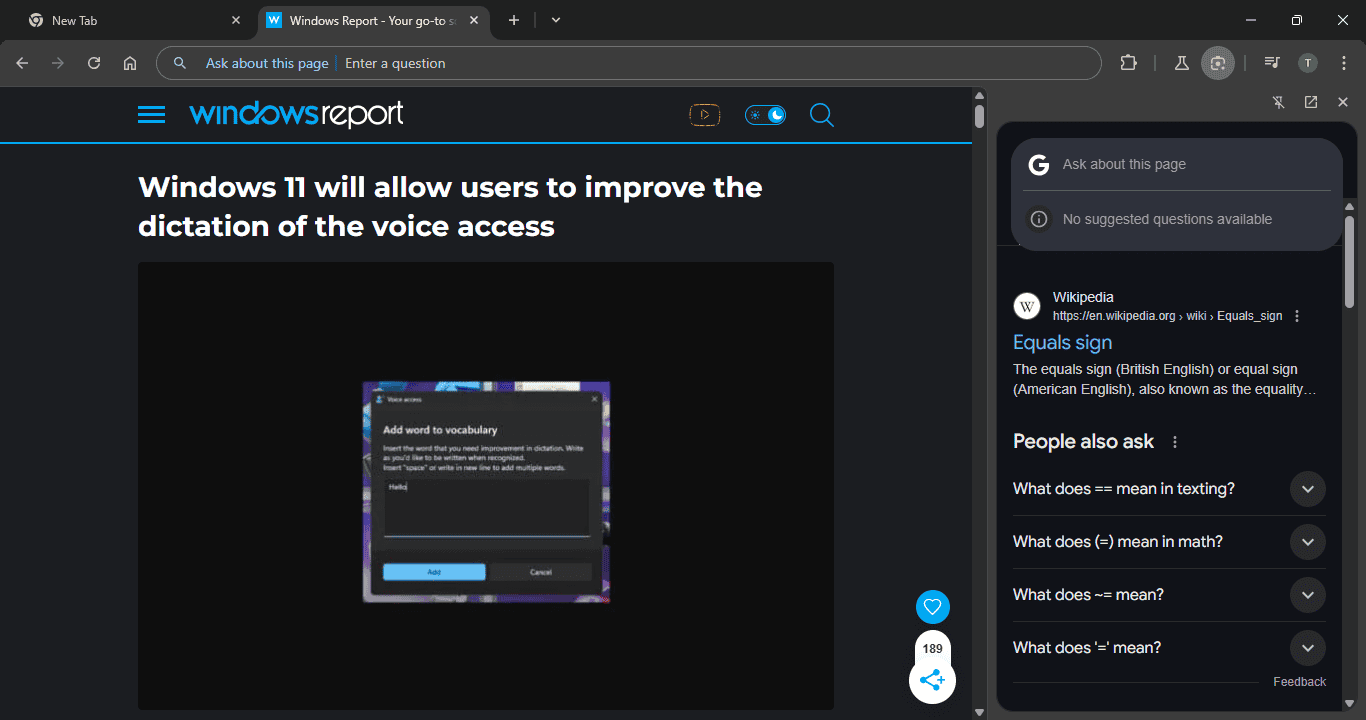Click the Ask about this page box
Image resolution: width=1366 pixels, height=720 pixels.
point(1177,164)
